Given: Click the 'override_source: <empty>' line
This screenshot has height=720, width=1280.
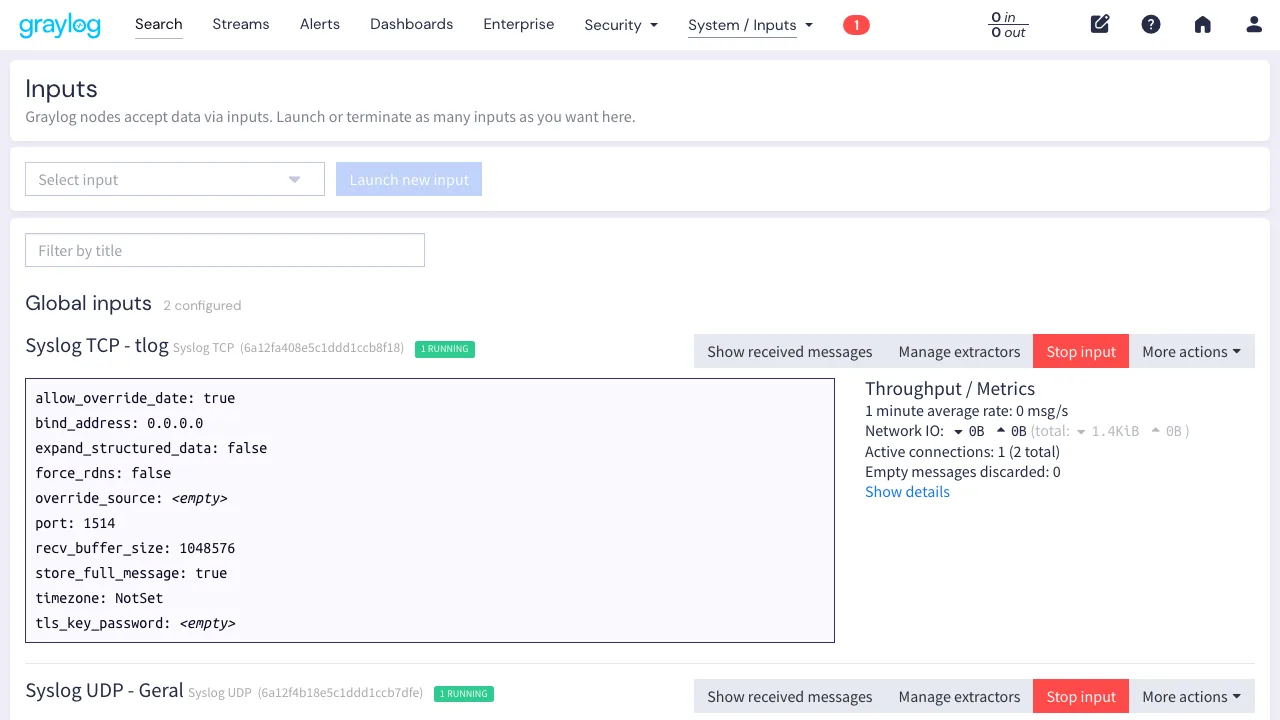Looking at the screenshot, I should (131, 498).
